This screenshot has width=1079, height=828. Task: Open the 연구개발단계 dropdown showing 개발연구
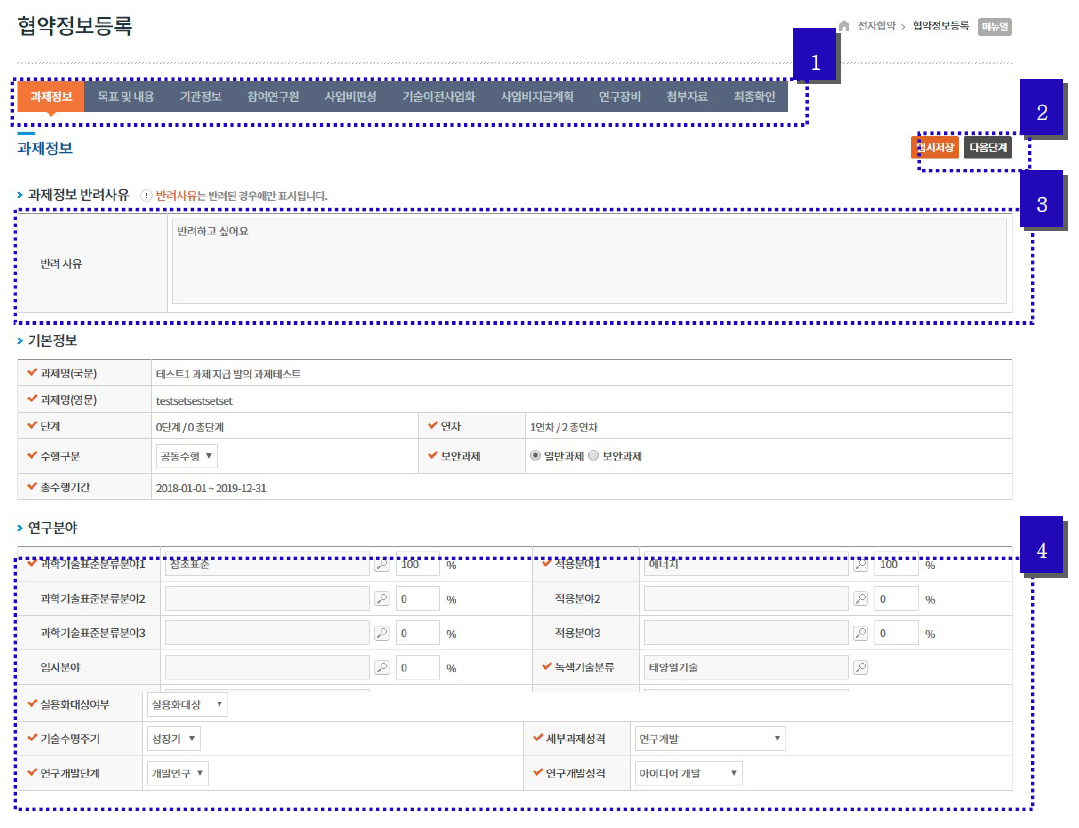(178, 773)
